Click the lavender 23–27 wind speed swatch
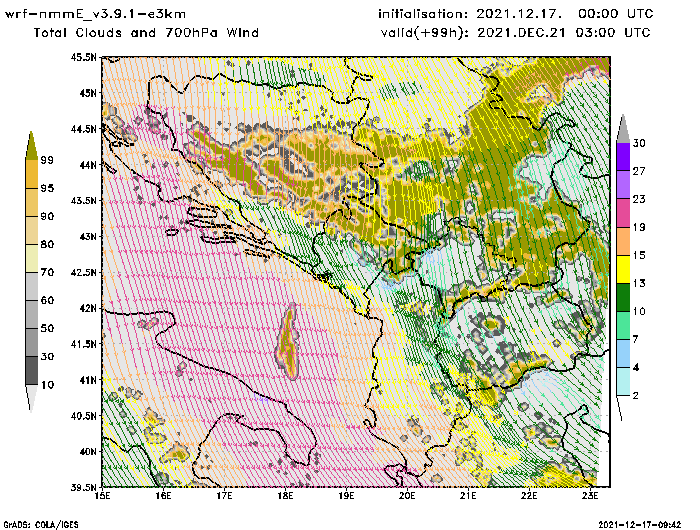The width and height of the screenshot is (700, 530). 623,185
